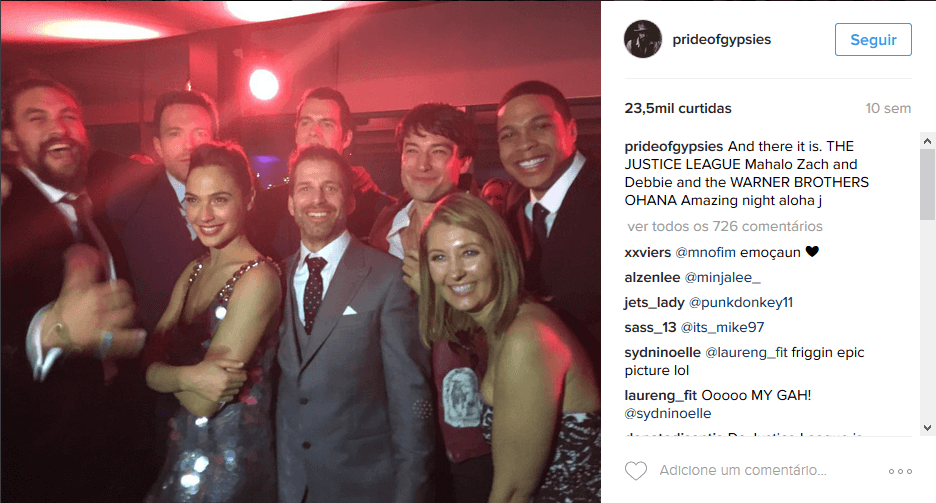Open the prideofgypsies profile avatar

point(643,39)
